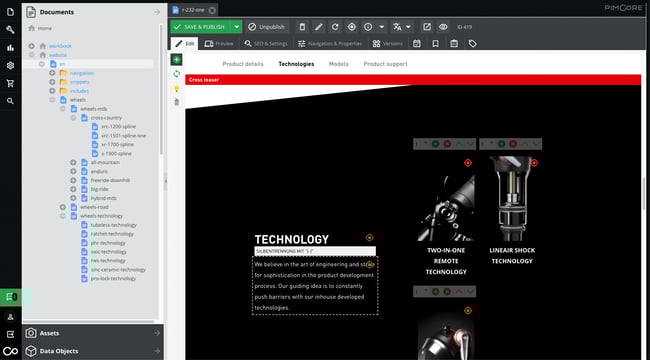The width and height of the screenshot is (650, 360).
Task: Switch to the Preview tab
Action: coord(219,44)
